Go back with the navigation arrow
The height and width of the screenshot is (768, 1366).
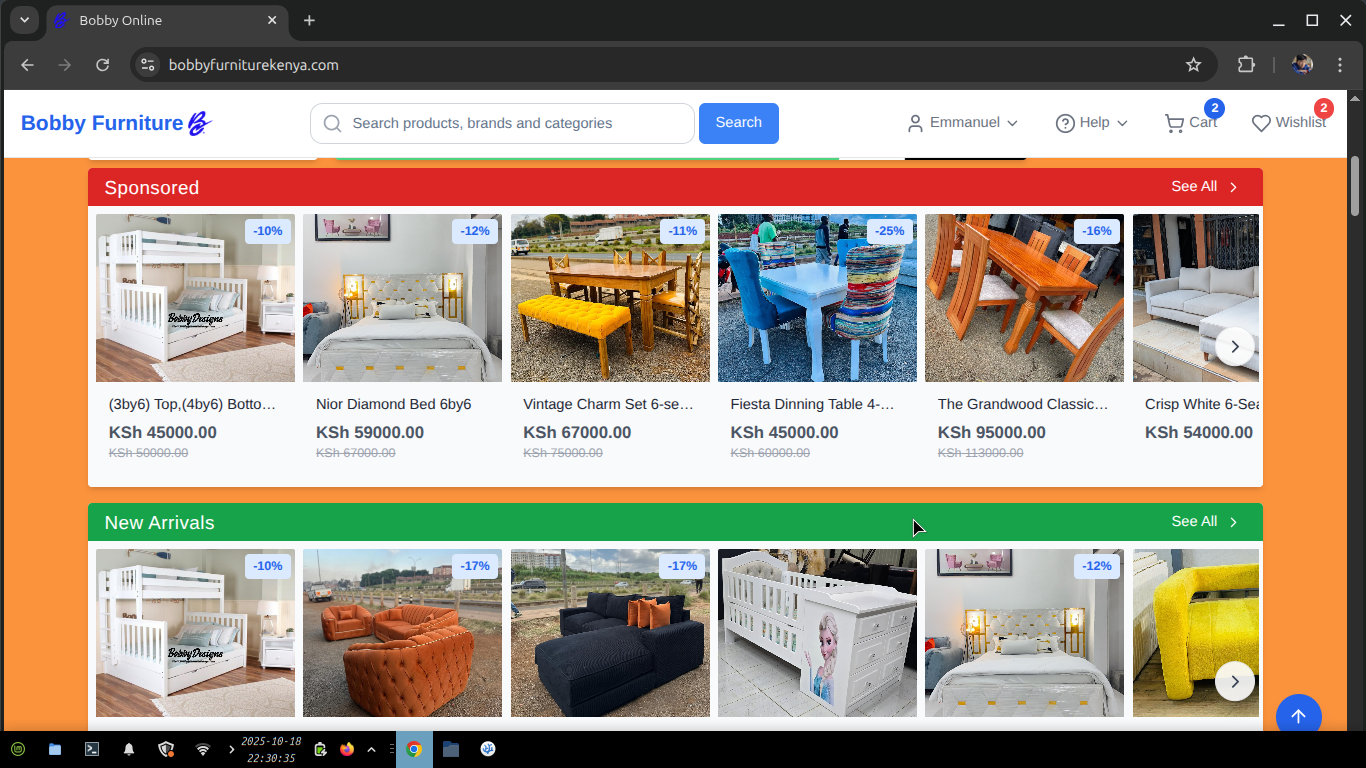[x=27, y=64]
